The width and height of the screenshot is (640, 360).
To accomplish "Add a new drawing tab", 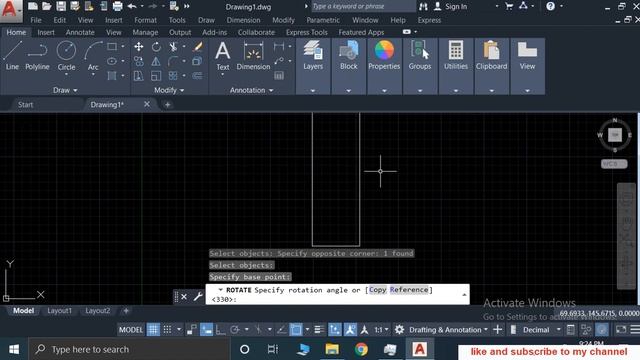I will tap(167, 105).
